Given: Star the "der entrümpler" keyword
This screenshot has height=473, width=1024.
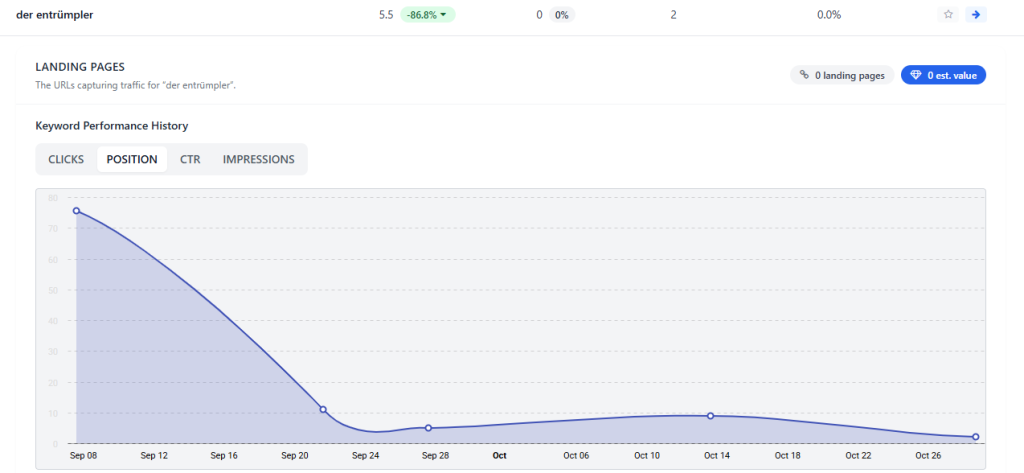Looking at the screenshot, I should (948, 15).
